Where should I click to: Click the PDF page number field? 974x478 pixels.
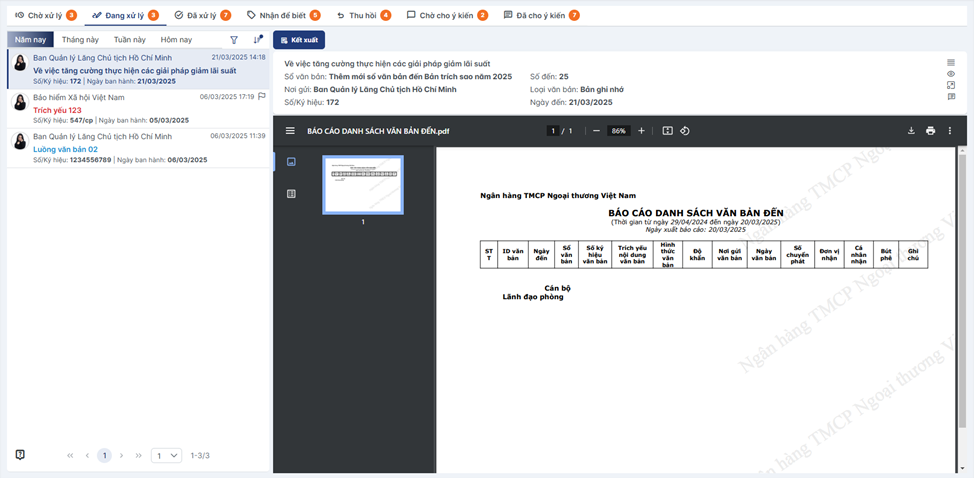552,131
